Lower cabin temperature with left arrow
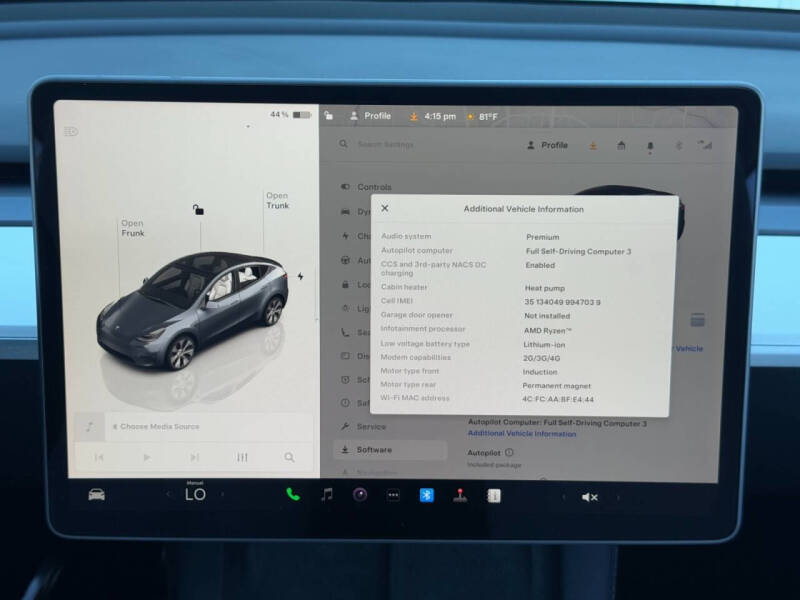Screen dimensions: 800x600 (x=167, y=495)
